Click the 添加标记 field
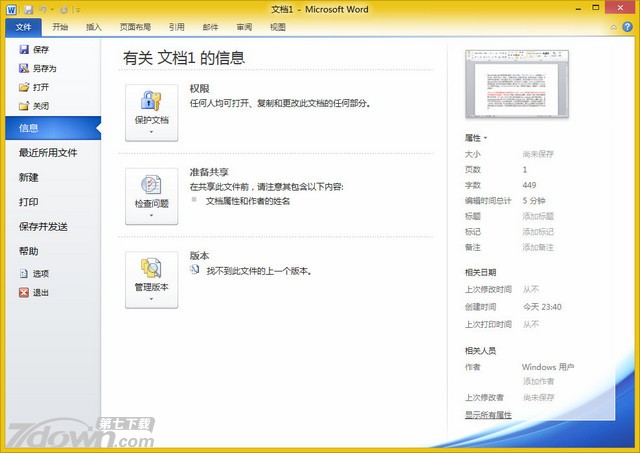 point(538,232)
